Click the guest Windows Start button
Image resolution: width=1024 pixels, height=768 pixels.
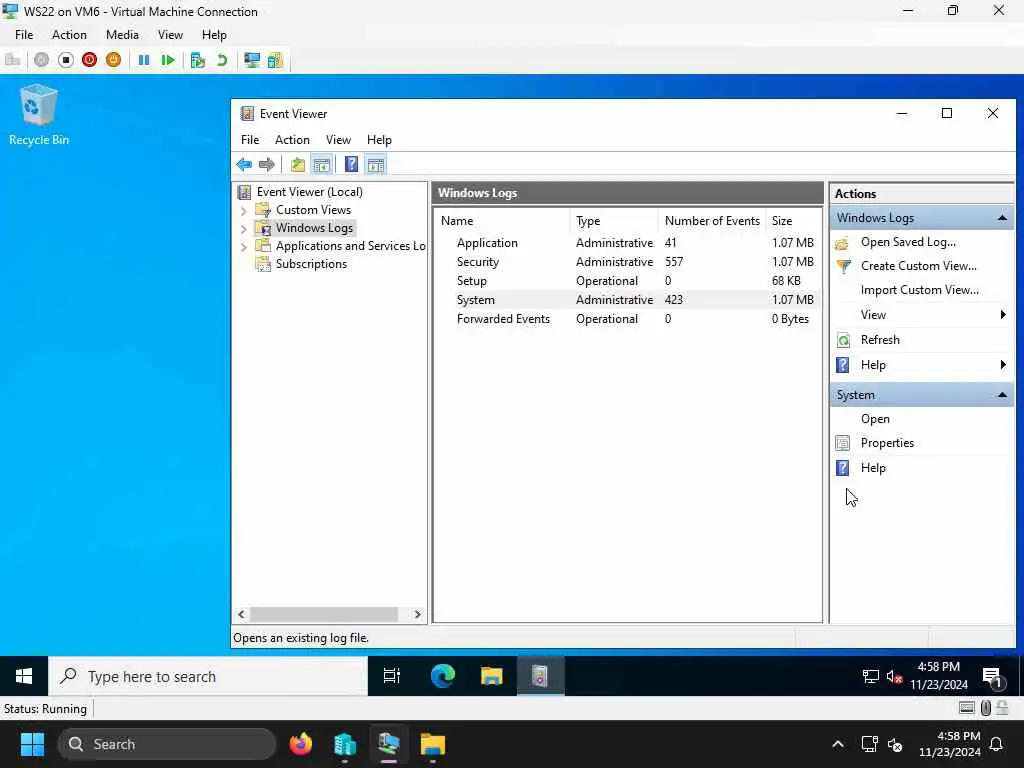[24, 676]
